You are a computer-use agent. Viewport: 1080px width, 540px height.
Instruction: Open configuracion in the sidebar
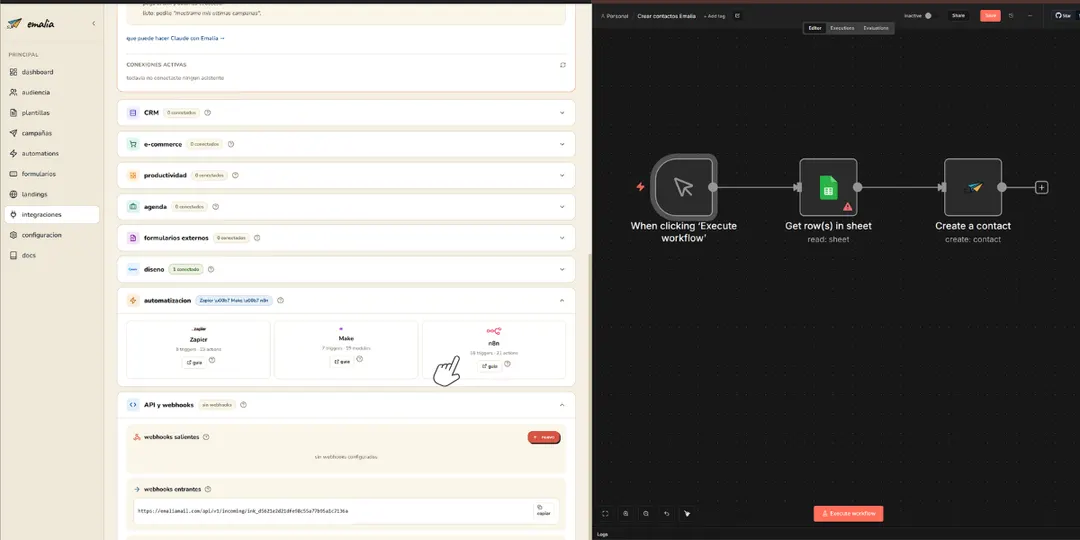(x=41, y=235)
